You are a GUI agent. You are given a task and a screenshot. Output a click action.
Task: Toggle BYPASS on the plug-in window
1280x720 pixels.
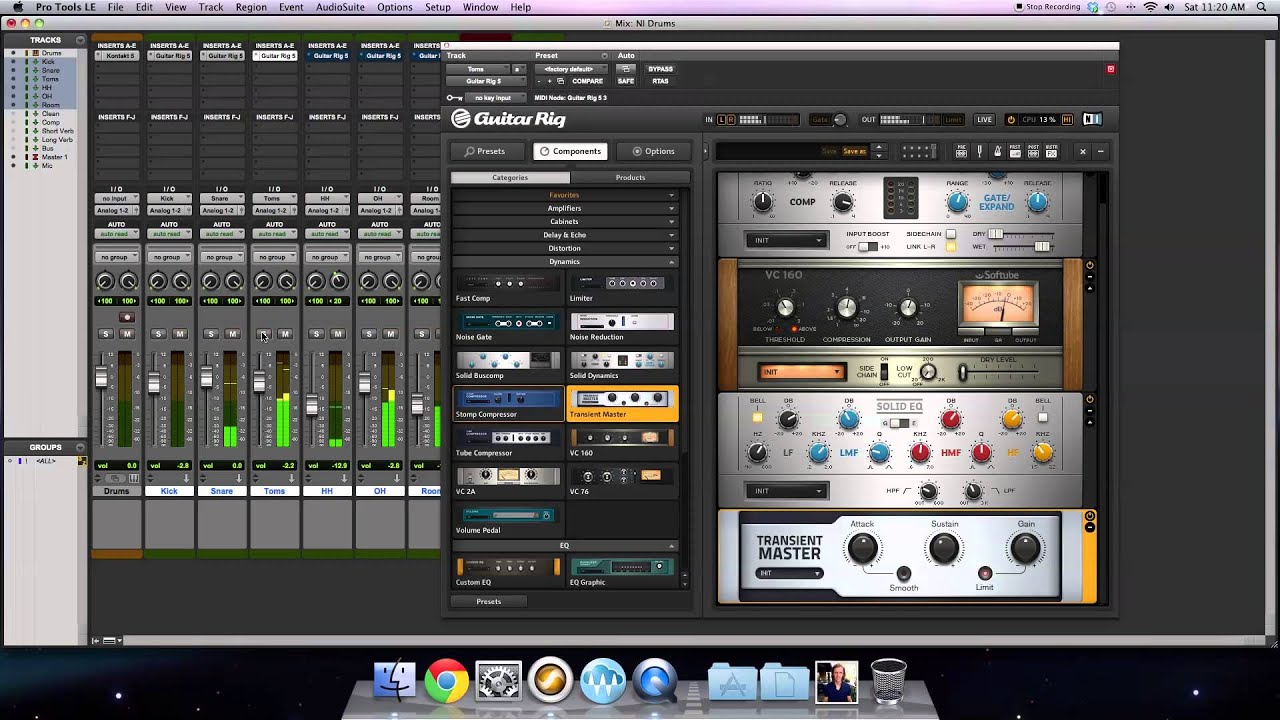[660, 69]
